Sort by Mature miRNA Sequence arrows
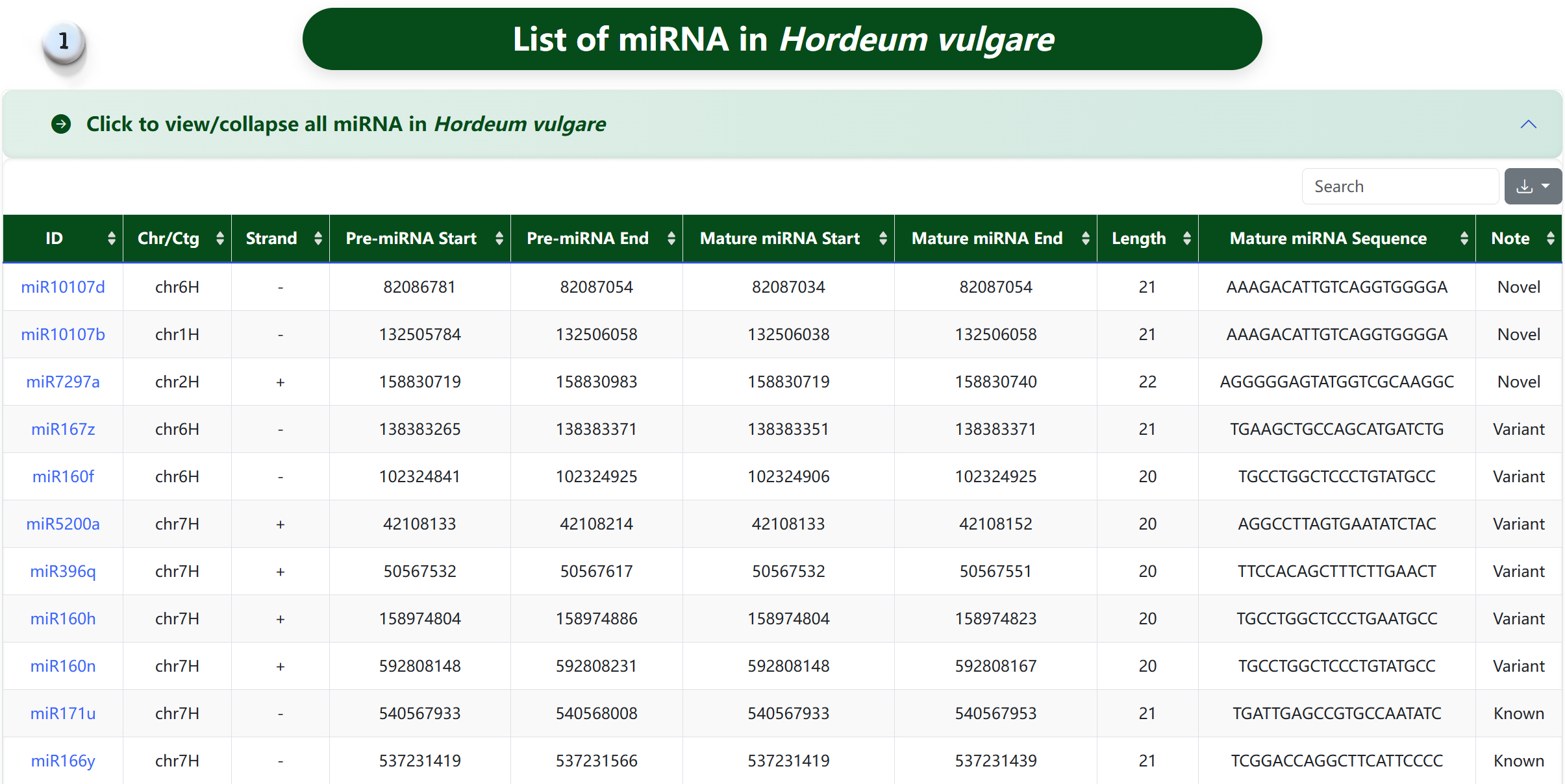Viewport: 1565px width, 784px height. click(x=1464, y=238)
